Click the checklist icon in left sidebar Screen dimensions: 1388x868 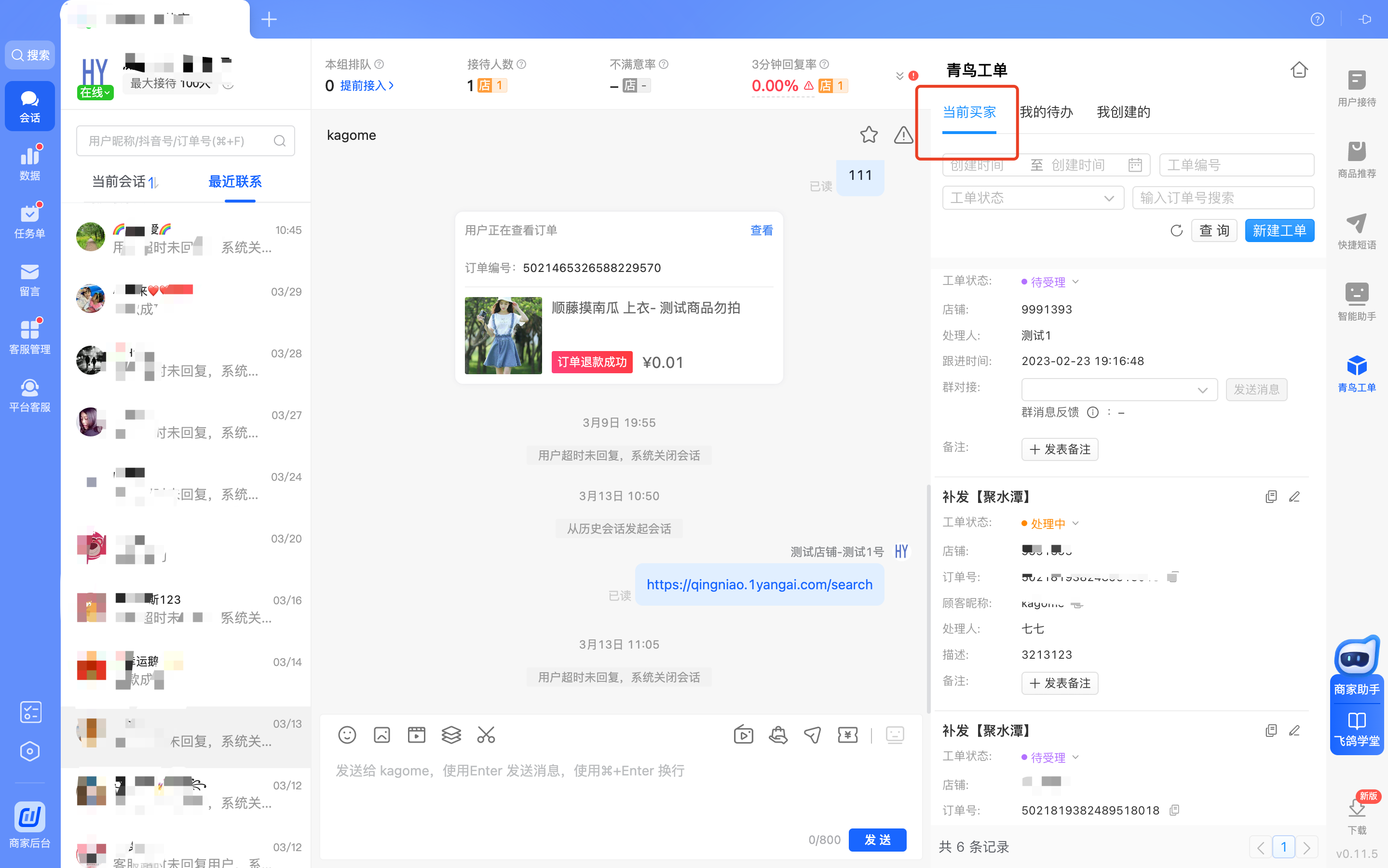[30, 712]
